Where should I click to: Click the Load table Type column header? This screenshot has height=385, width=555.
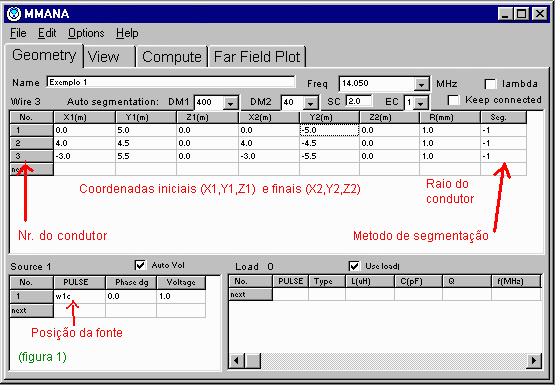[x=327, y=281]
